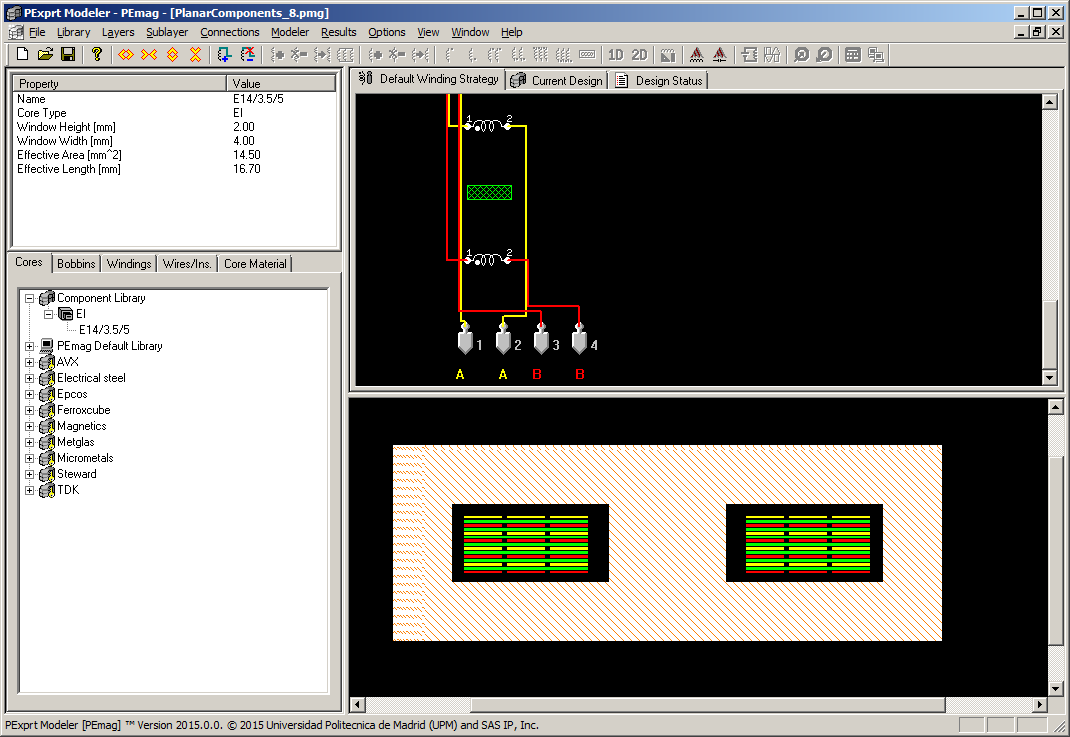Click the right magnifier toolbar icon

coord(825,55)
